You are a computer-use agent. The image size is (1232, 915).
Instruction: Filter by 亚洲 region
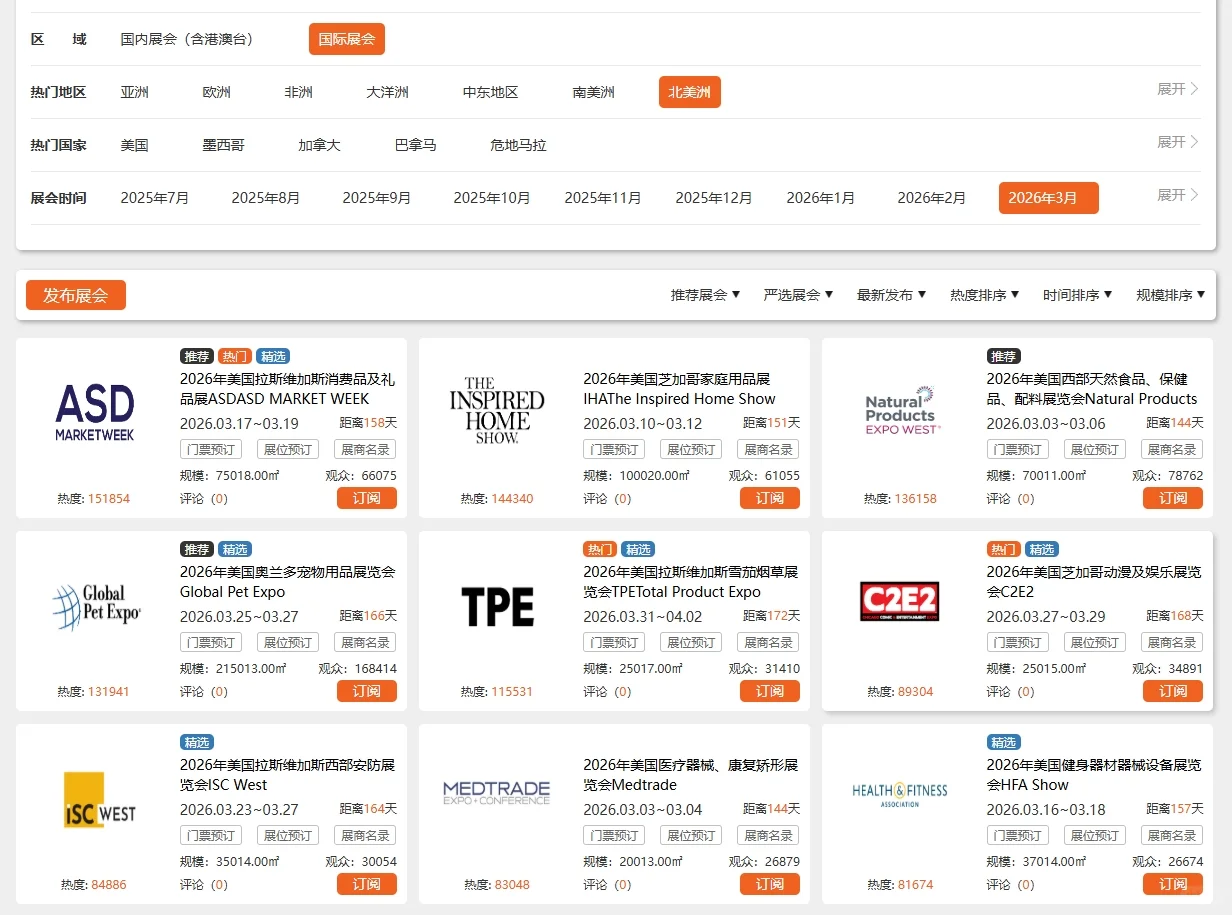click(135, 92)
